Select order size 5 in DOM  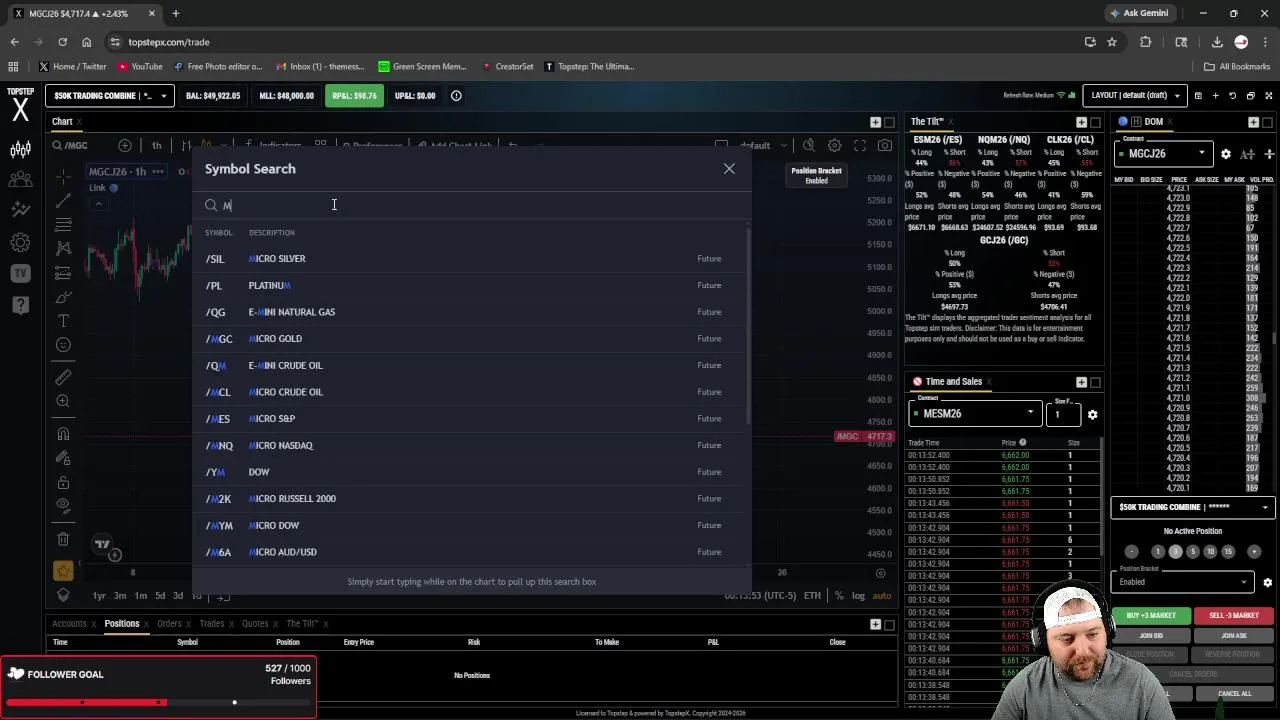click(x=1192, y=552)
